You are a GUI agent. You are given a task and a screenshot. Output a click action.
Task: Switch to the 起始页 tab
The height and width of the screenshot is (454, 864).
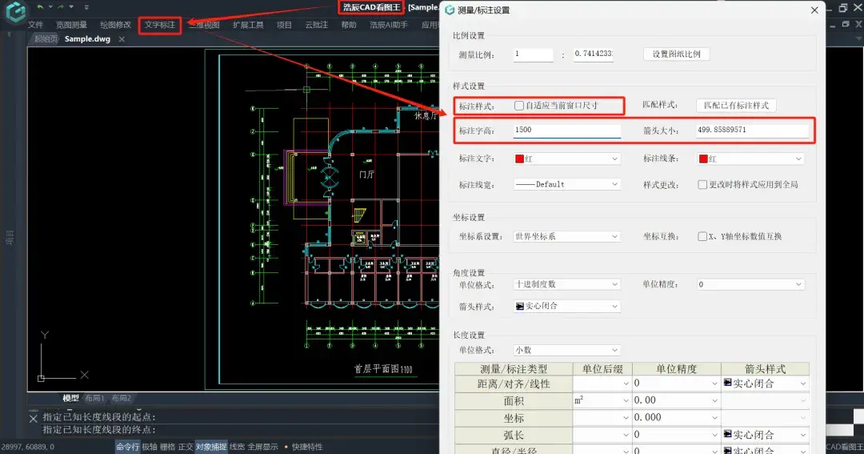(45, 39)
